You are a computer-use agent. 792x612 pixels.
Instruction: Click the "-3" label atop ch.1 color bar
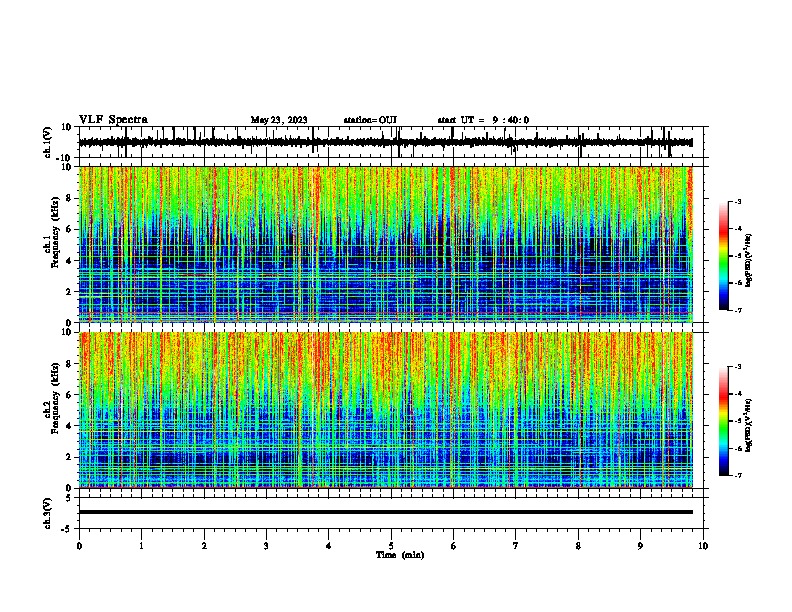click(737, 202)
